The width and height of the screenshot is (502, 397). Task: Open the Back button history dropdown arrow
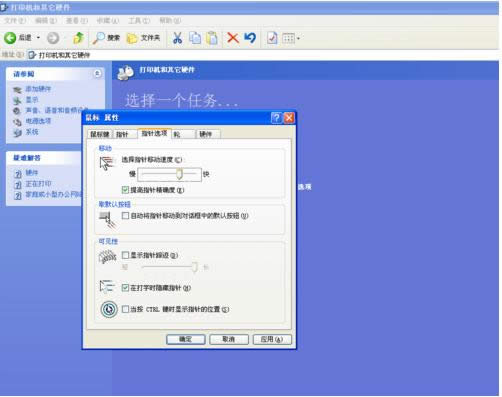[38, 38]
